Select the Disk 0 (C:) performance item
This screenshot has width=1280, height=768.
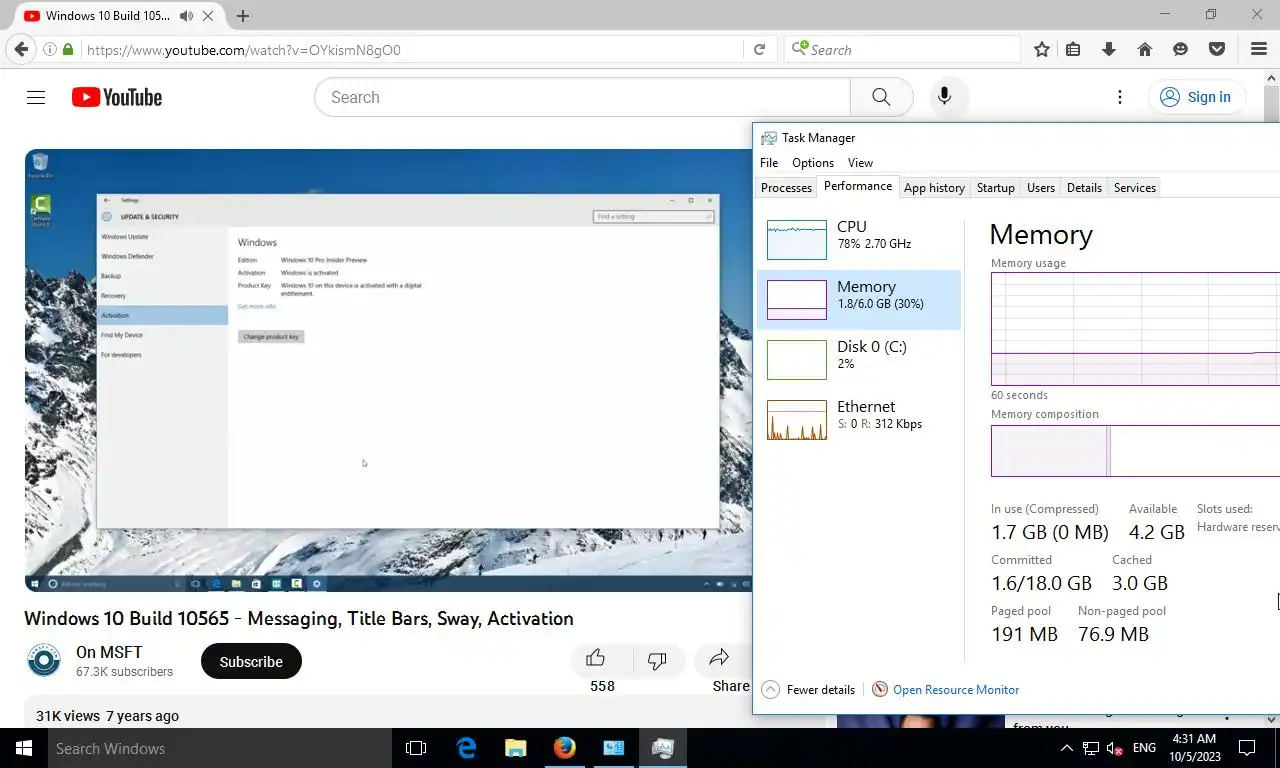pyautogui.click(x=859, y=360)
